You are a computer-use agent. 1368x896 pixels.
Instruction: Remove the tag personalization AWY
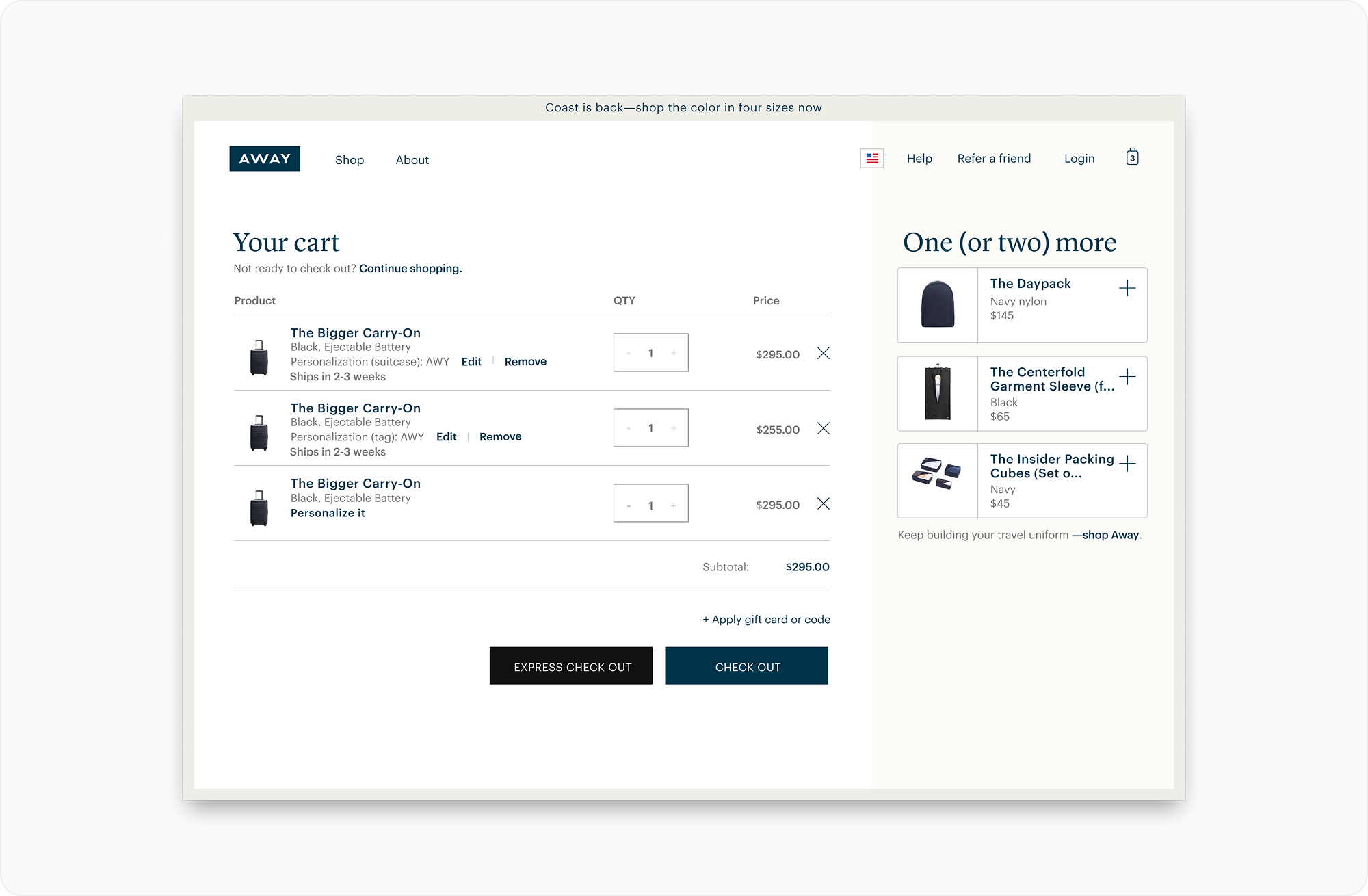500,436
